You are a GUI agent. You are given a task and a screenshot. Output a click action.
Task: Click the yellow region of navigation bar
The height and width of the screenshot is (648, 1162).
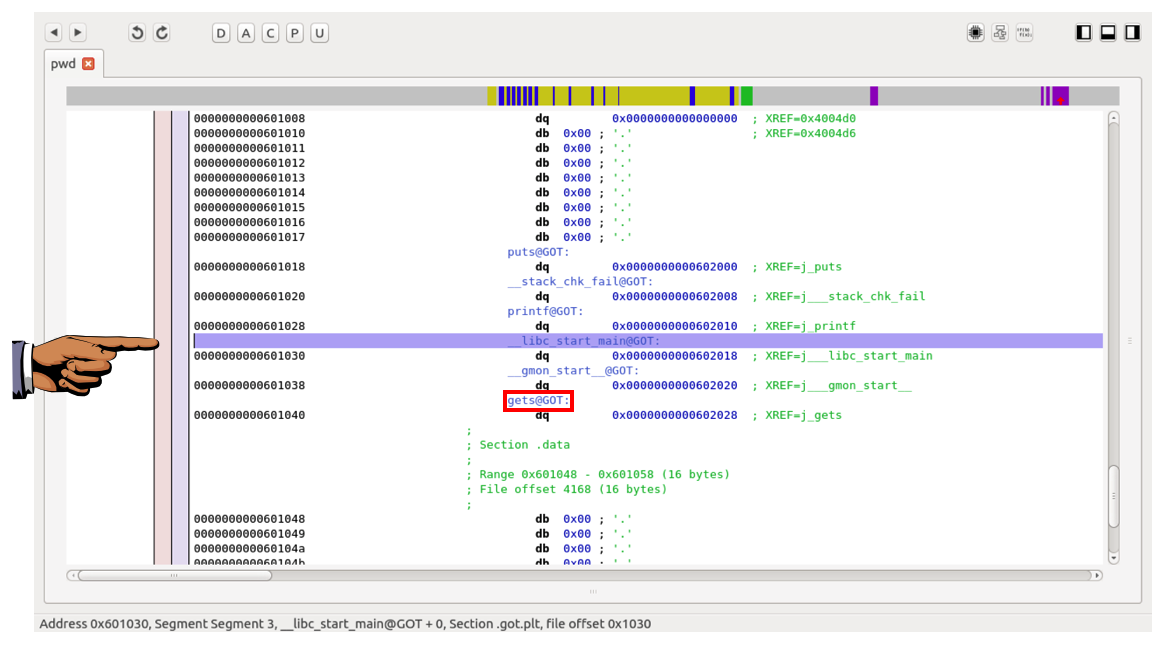pos(652,96)
